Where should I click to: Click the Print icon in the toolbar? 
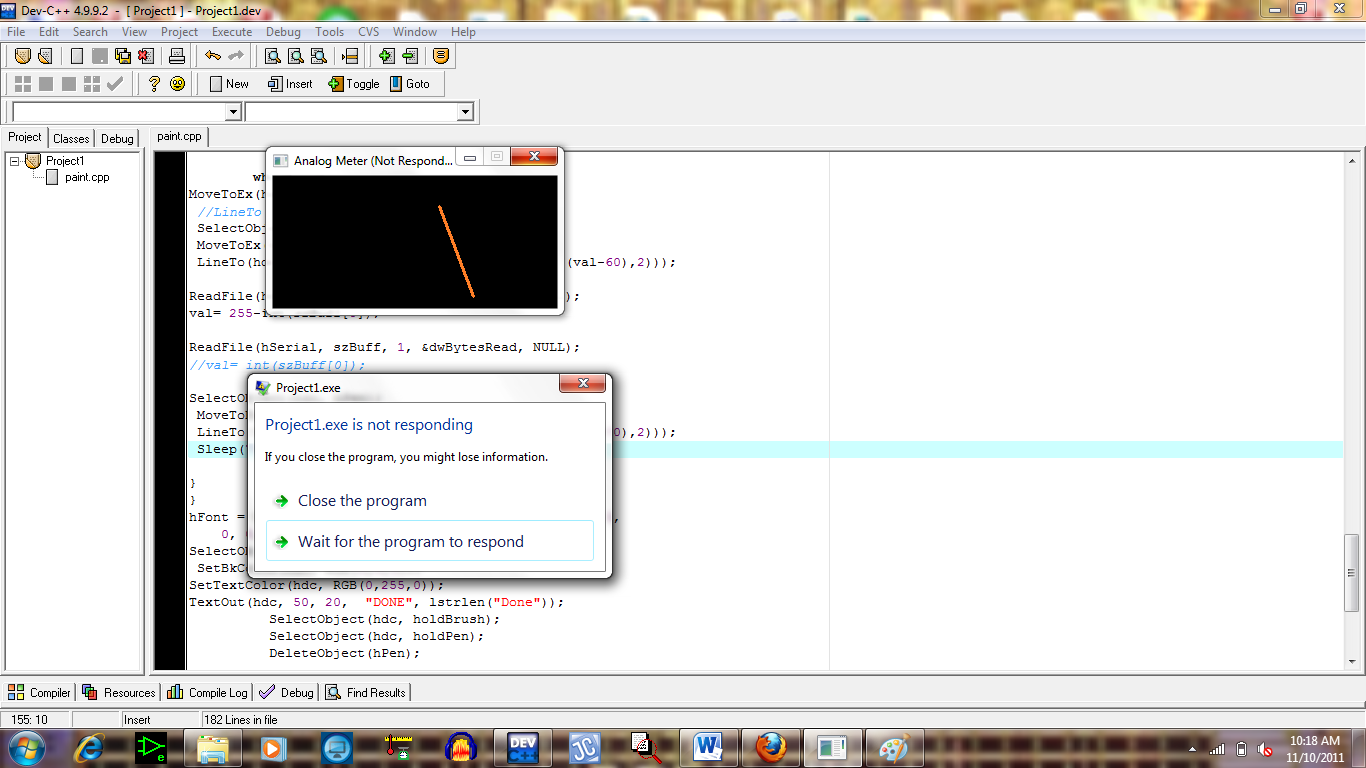point(176,56)
